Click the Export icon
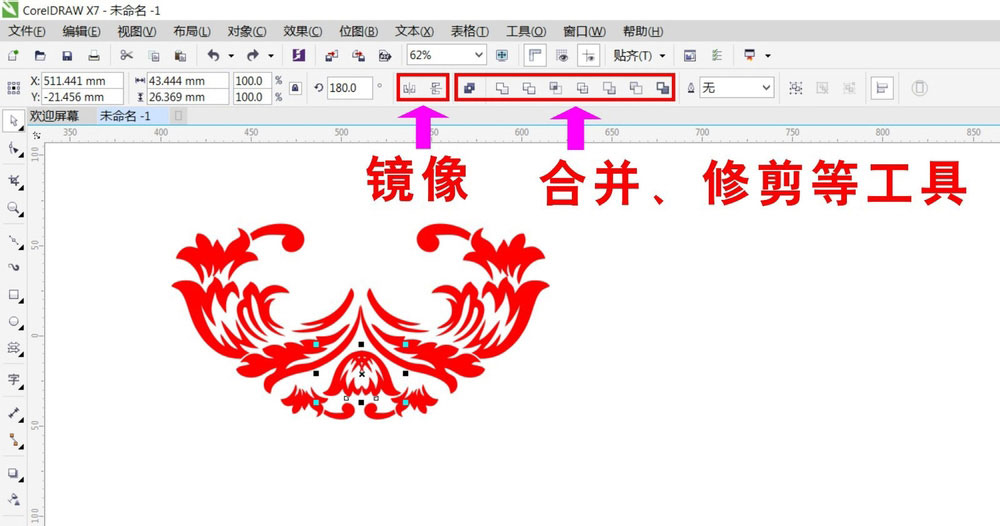Image resolution: width=1000 pixels, height=526 pixels. (358, 55)
